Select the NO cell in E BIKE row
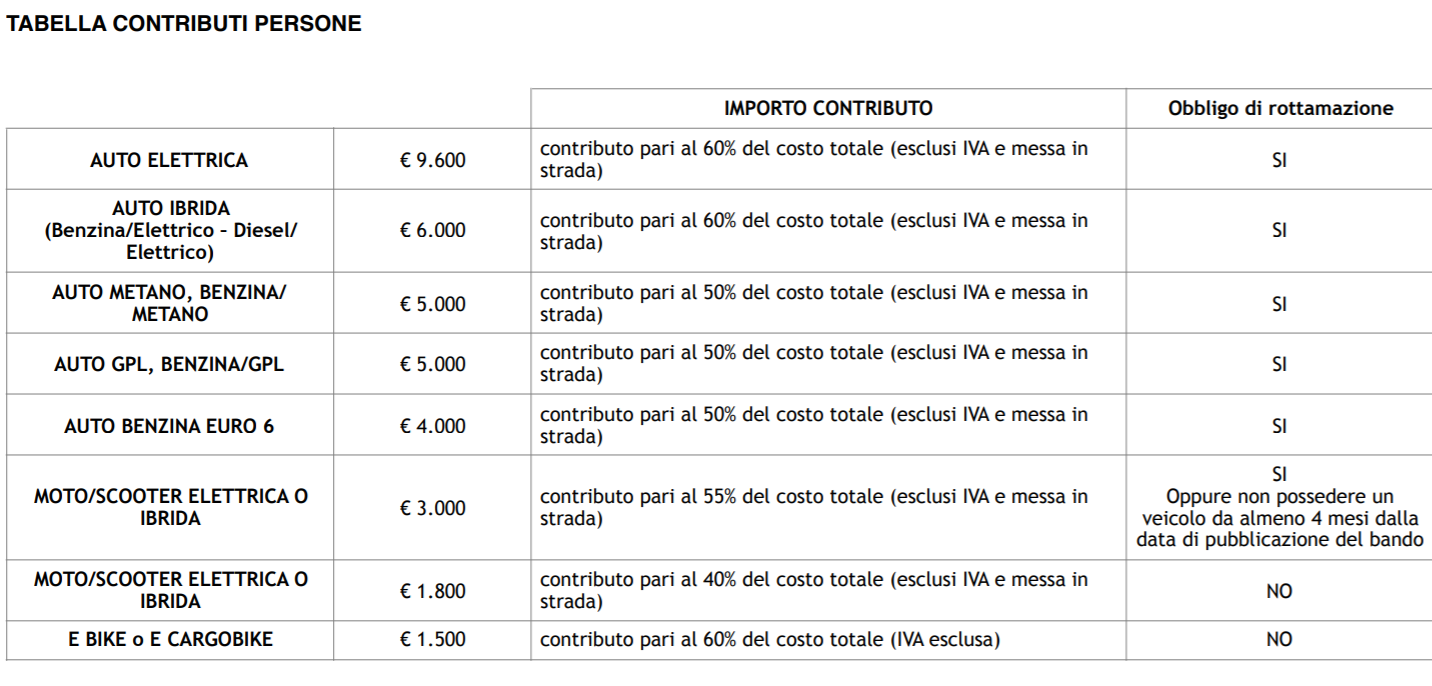 (1279, 640)
